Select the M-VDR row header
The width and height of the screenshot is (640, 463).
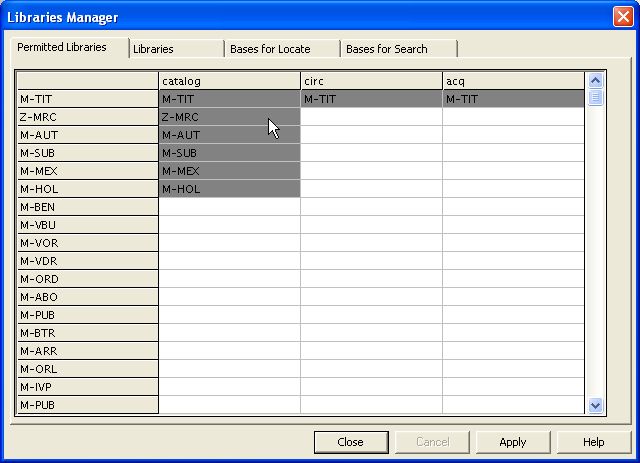coord(88,261)
